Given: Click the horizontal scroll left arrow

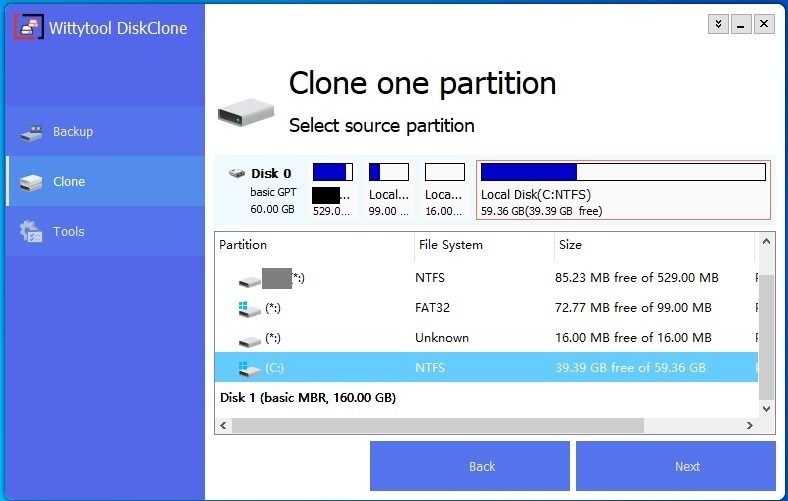Looking at the screenshot, I should pos(224,426).
